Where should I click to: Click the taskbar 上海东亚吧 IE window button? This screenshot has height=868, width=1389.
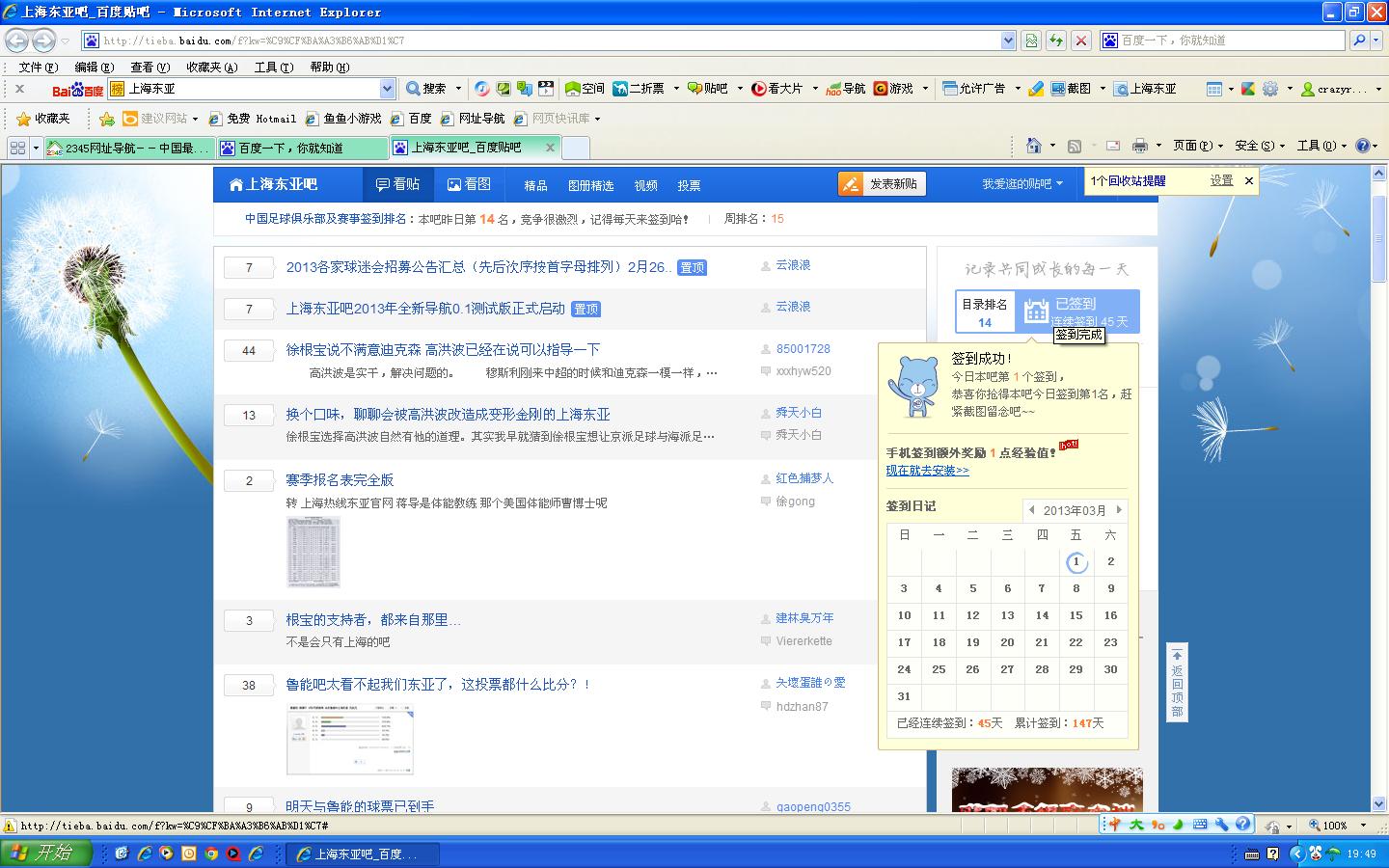click(364, 854)
